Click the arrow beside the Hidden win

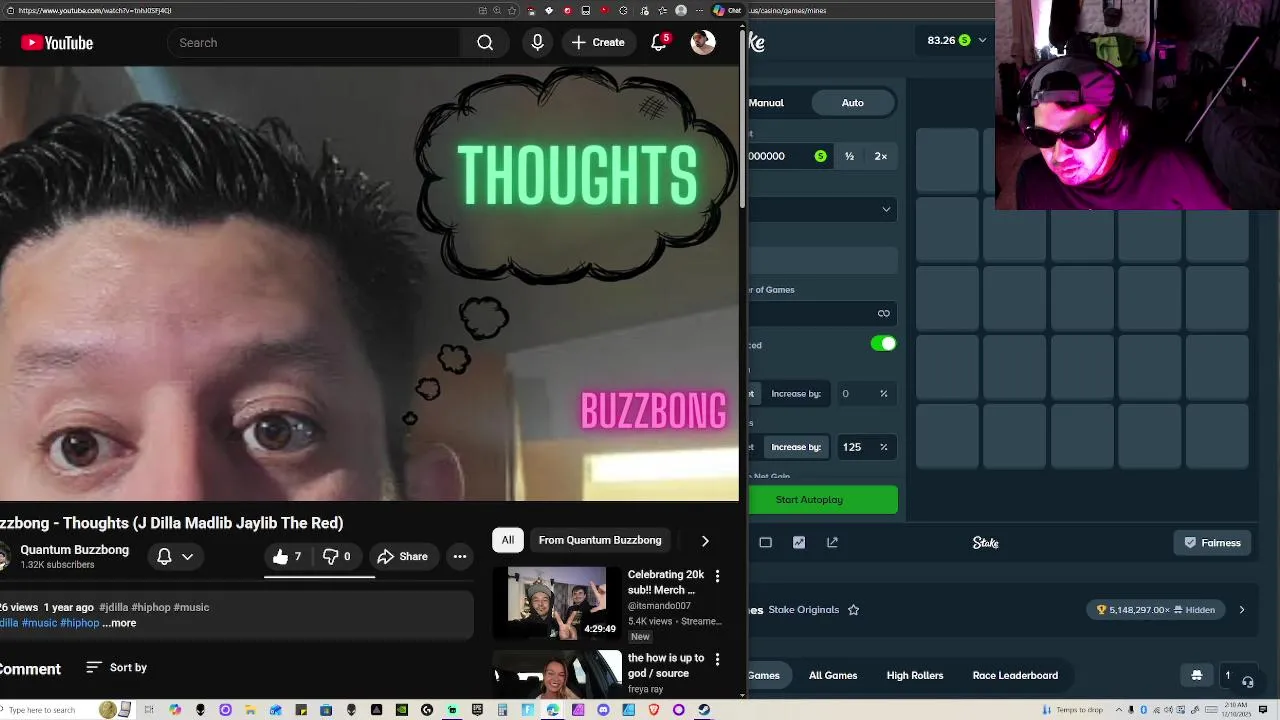[1242, 610]
